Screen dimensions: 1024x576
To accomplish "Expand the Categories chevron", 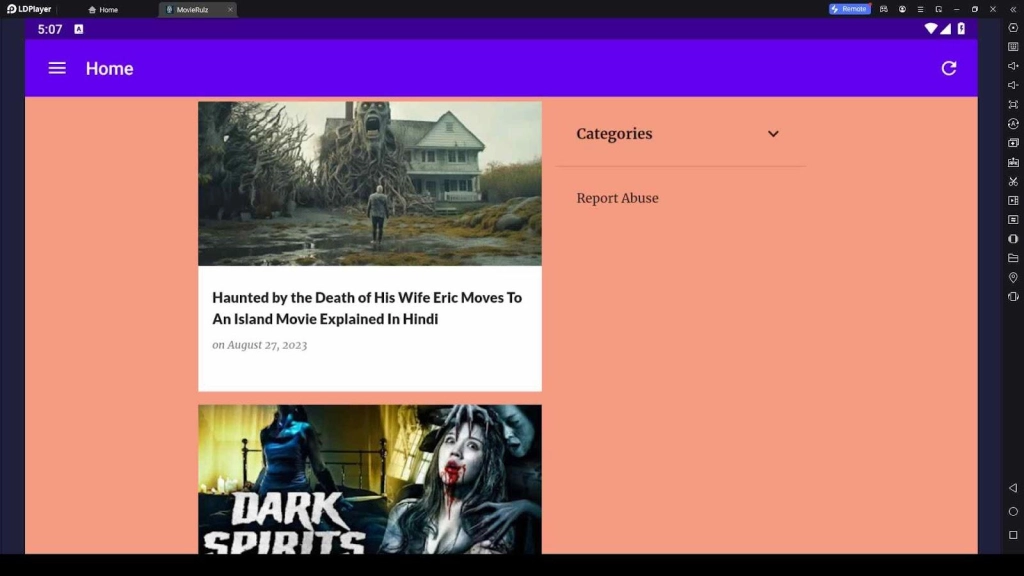I will (x=773, y=134).
